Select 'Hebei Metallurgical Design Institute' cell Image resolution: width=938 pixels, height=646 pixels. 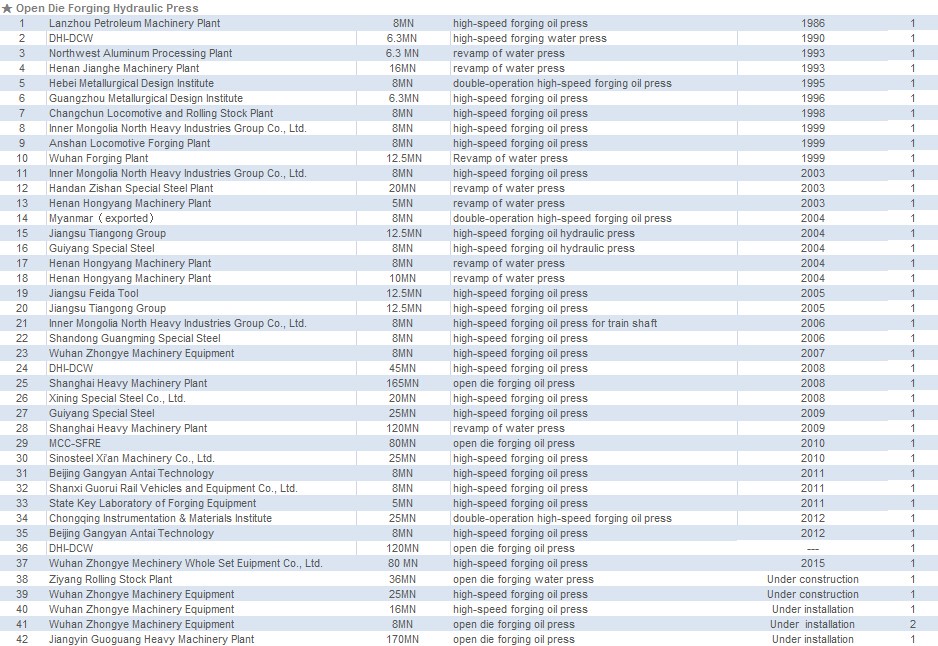pyautogui.click(x=131, y=83)
